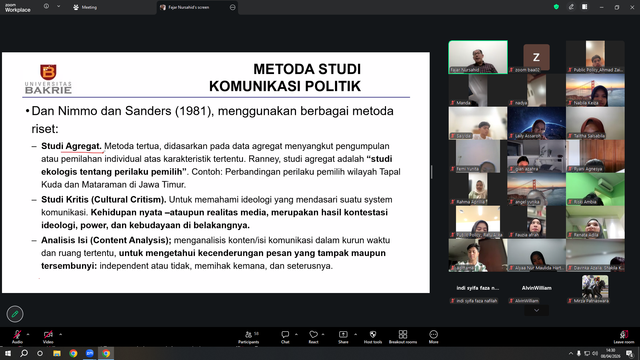
Task: Click the system tray volume icon
Action: coord(595,353)
